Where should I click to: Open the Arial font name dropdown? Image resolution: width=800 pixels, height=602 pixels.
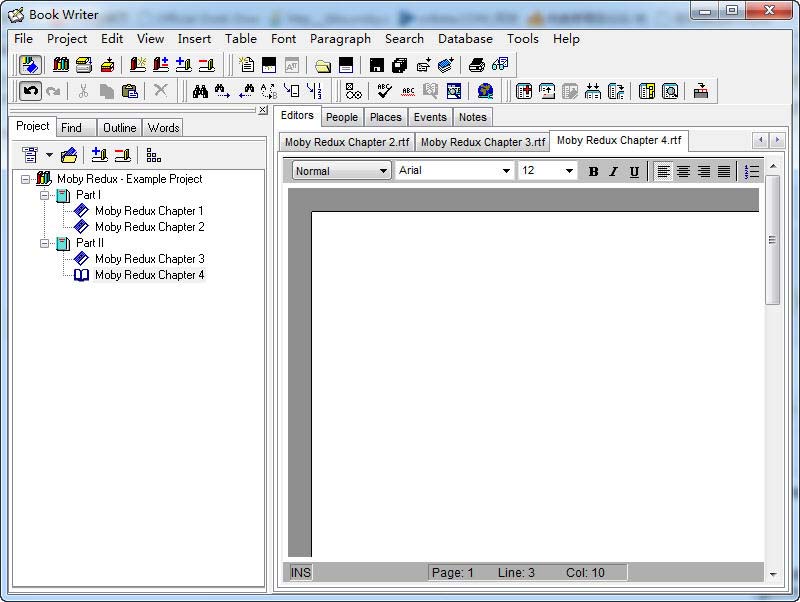click(455, 171)
